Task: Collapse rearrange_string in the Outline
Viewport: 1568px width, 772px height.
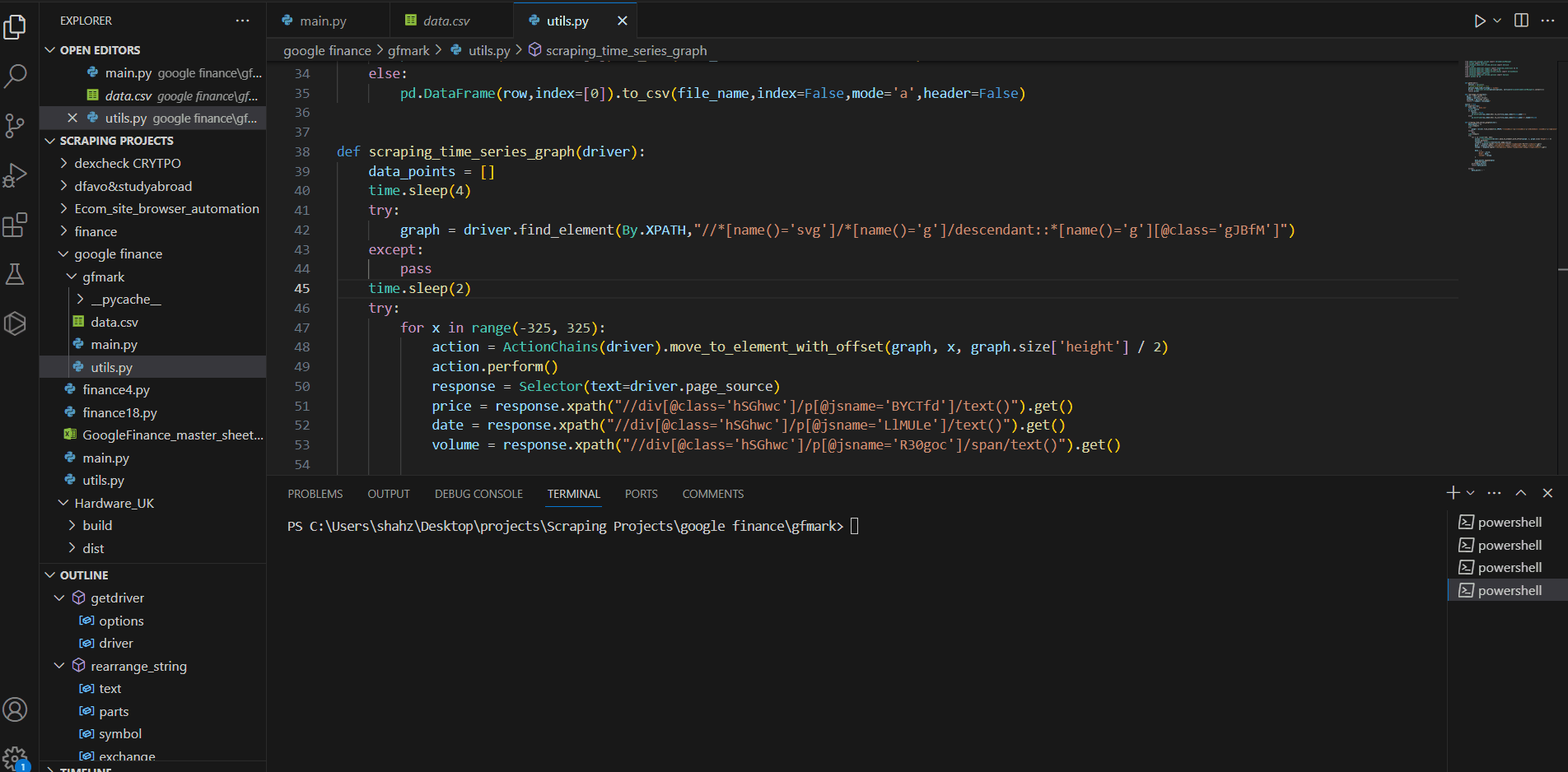Action: pyautogui.click(x=59, y=666)
